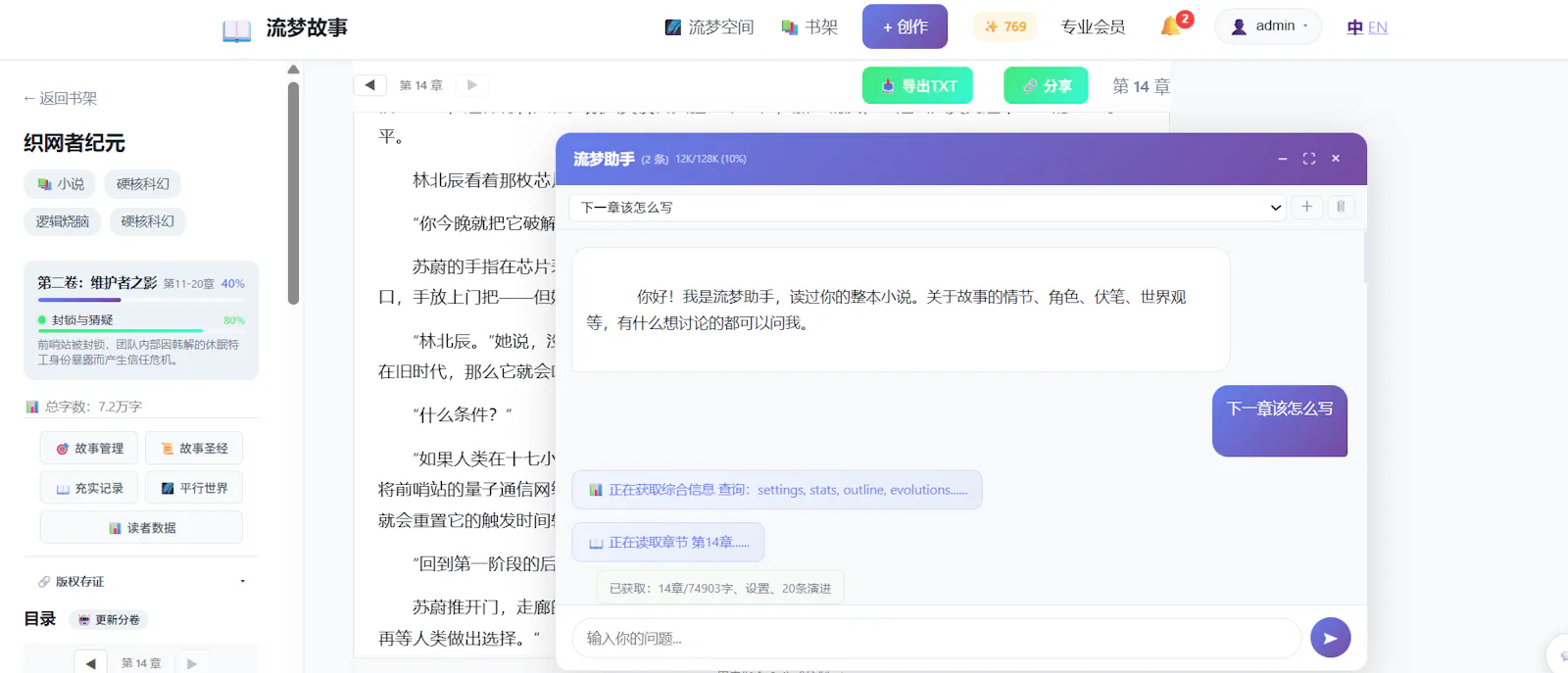Viewport: 1568px width, 673px height.
Task: Switch language to 中
Action: 1354,27
